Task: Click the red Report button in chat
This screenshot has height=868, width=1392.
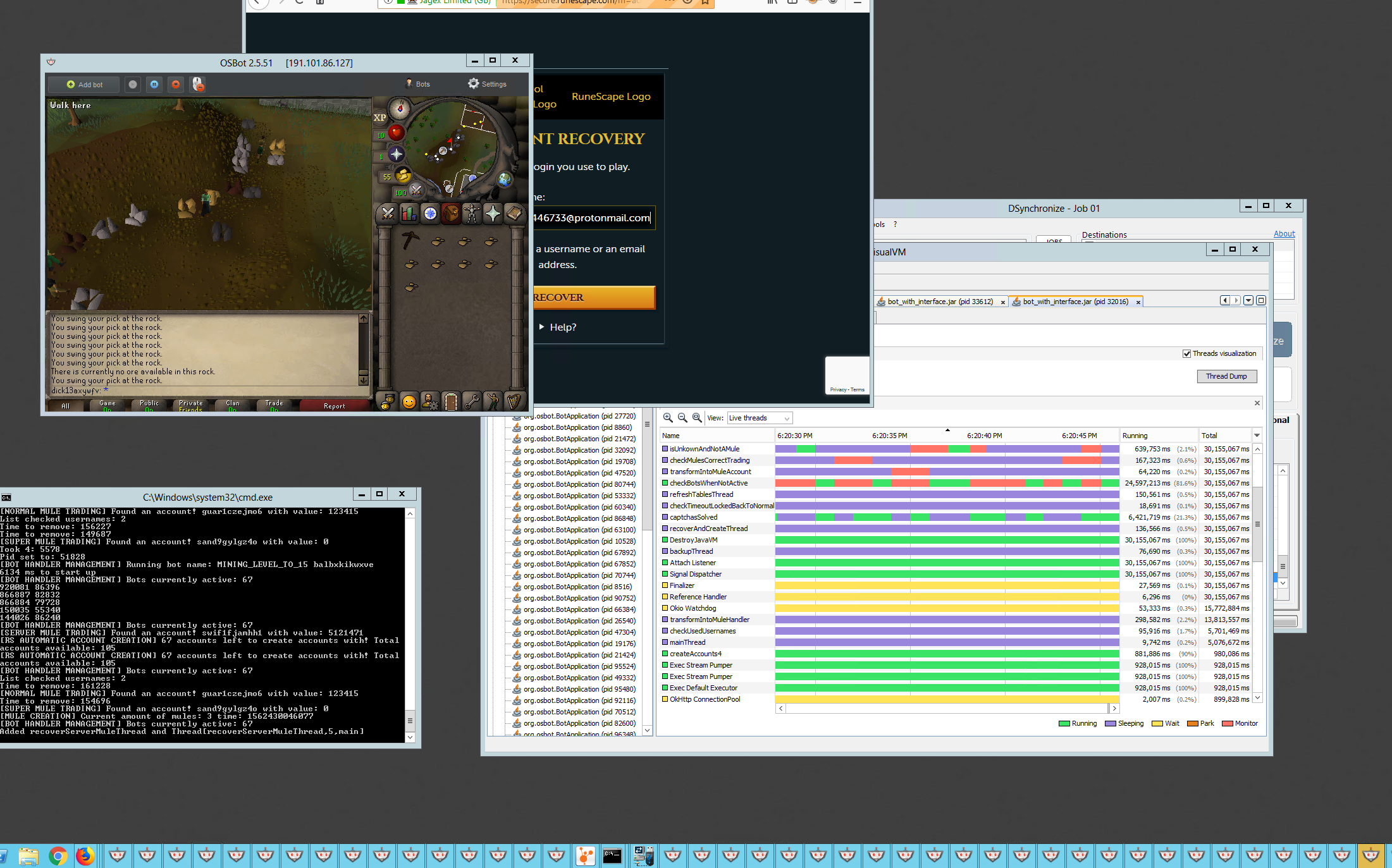Action: 335,405
